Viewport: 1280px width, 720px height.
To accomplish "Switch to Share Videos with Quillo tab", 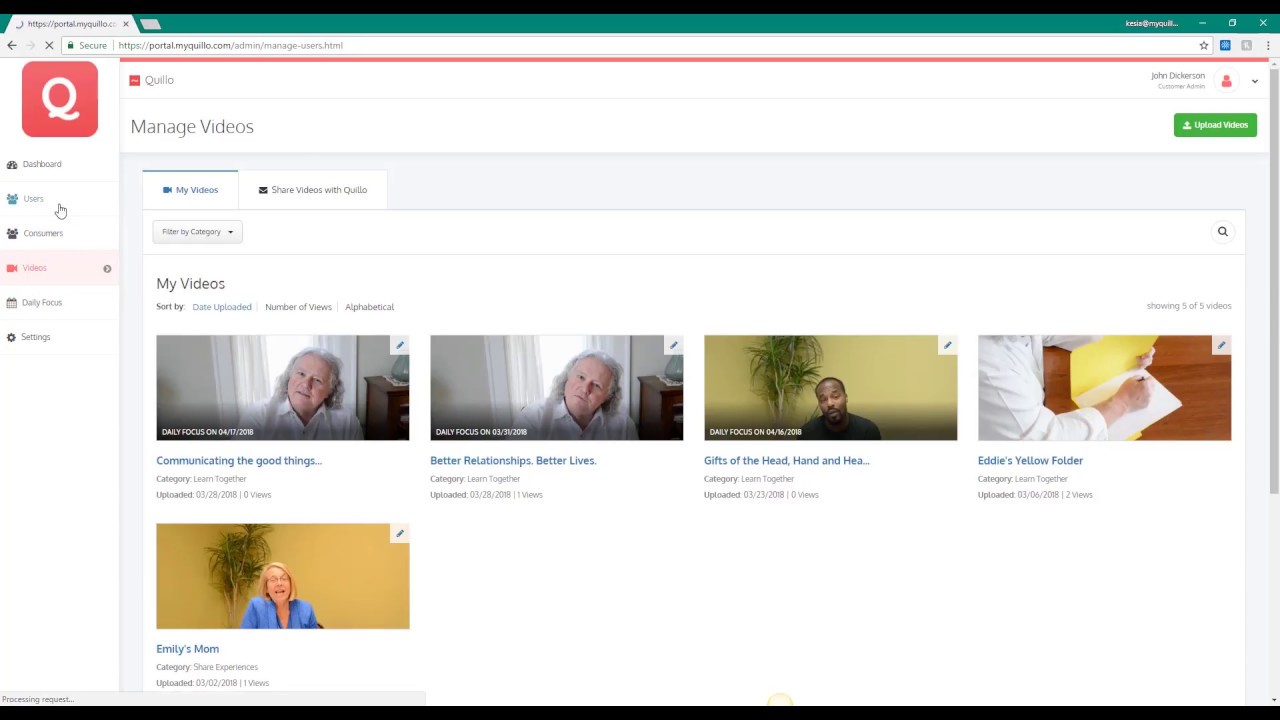I will click(313, 190).
